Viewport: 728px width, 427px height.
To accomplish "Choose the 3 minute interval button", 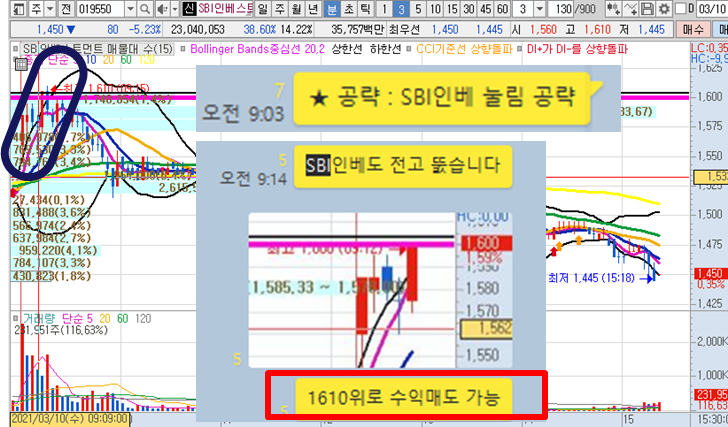I will click(x=401, y=8).
